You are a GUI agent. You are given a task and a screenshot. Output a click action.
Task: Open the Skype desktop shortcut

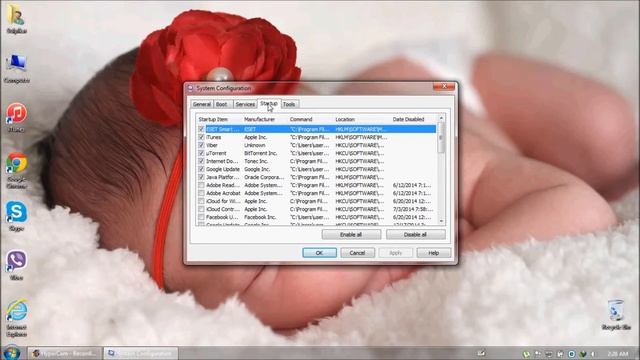click(x=16, y=216)
